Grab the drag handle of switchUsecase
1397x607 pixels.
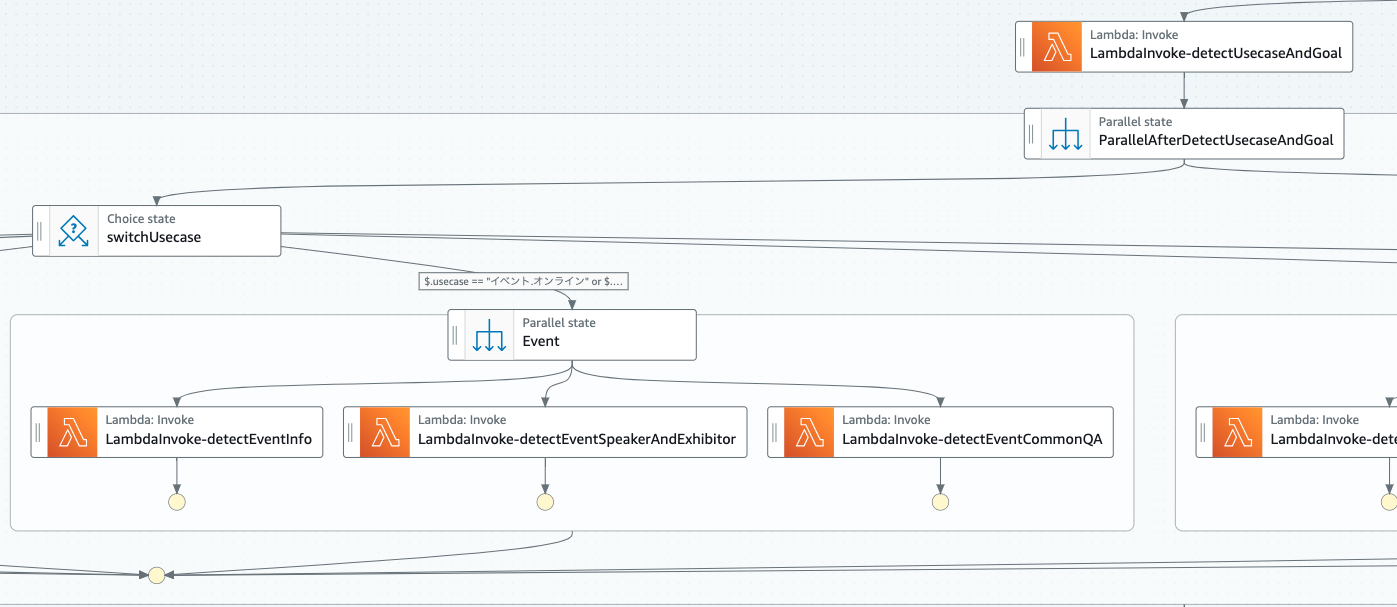[40, 231]
